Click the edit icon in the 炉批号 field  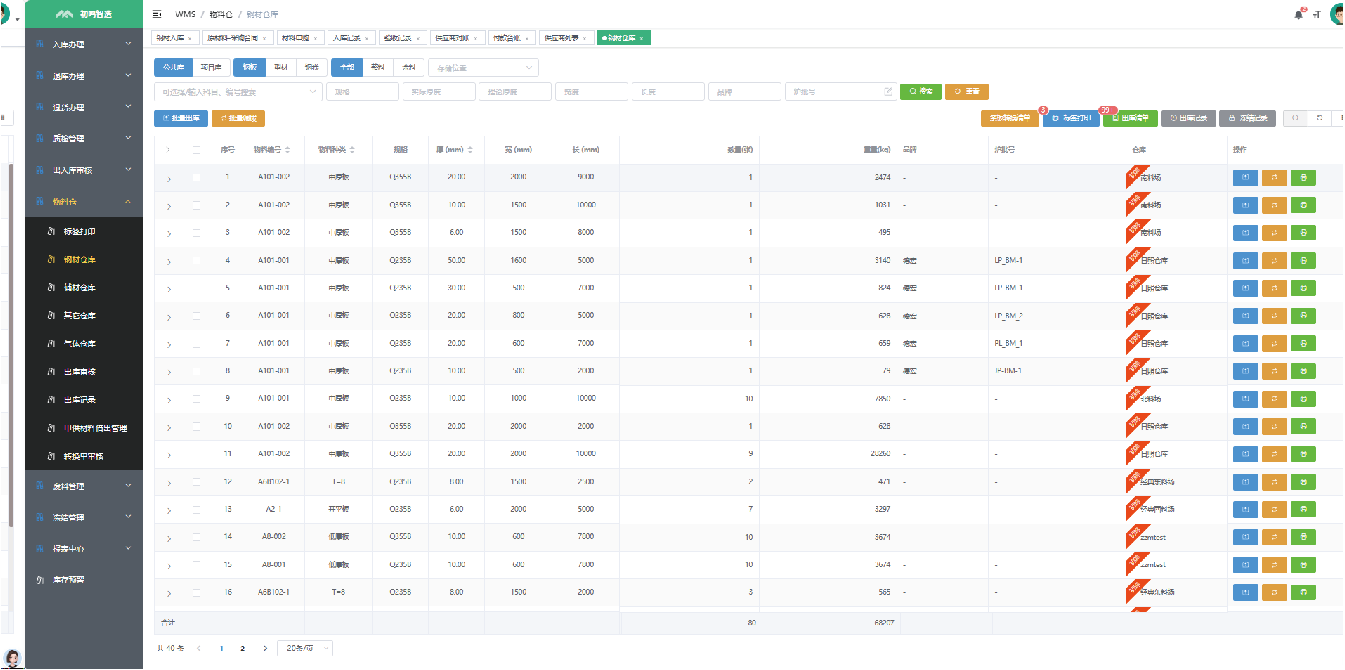point(888,92)
